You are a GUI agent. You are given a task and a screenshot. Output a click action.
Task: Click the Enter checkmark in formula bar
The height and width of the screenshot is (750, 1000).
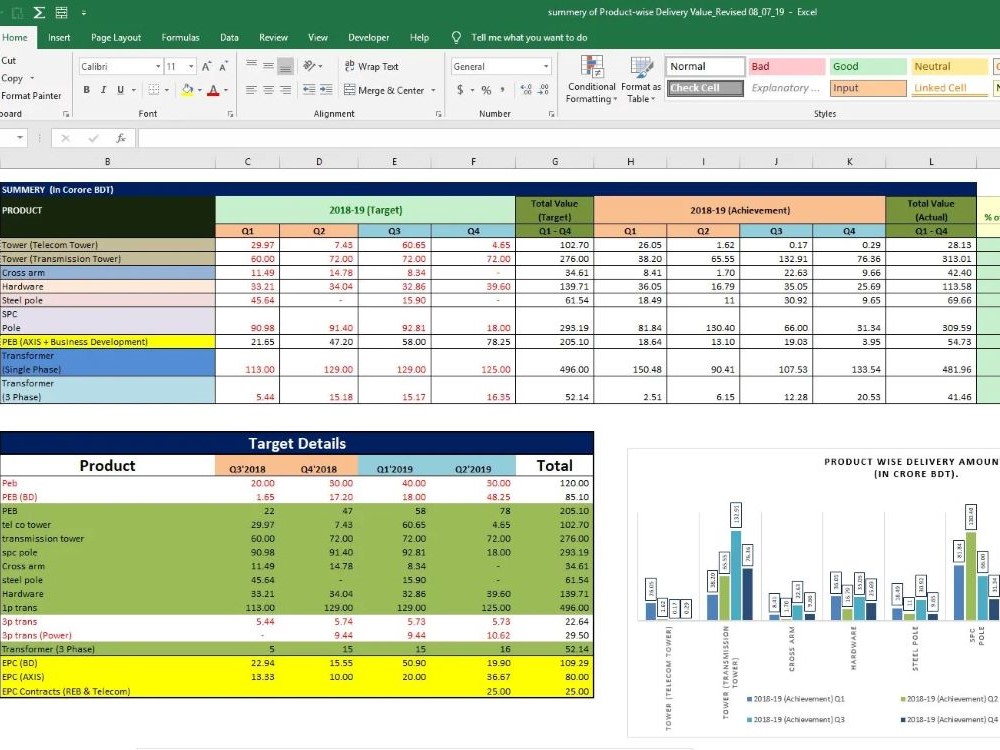click(93, 138)
